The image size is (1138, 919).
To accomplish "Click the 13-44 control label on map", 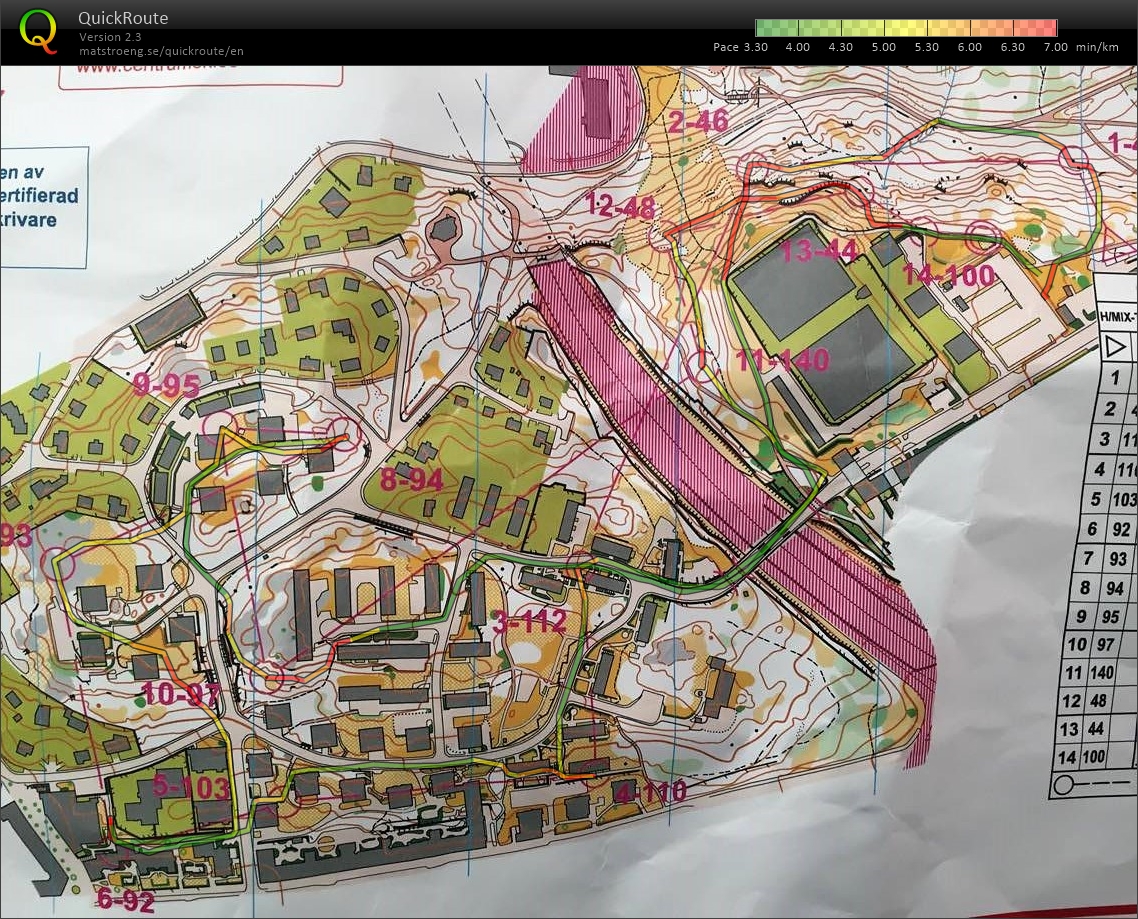I will 820,250.
